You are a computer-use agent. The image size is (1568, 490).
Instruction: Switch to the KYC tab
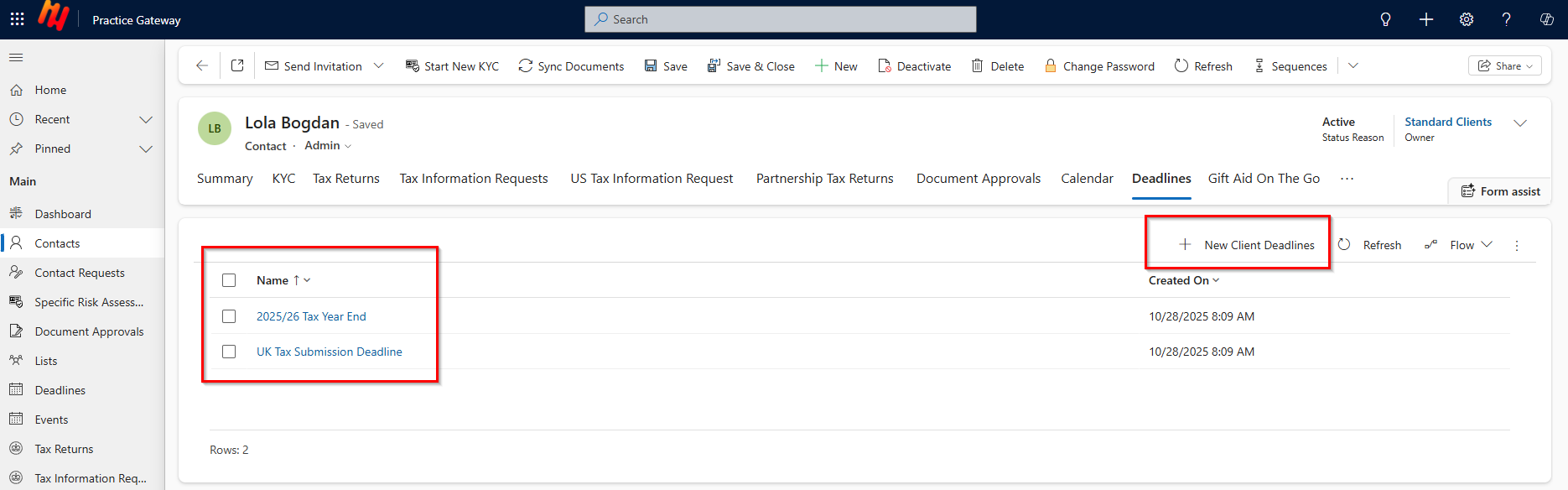pos(283,179)
